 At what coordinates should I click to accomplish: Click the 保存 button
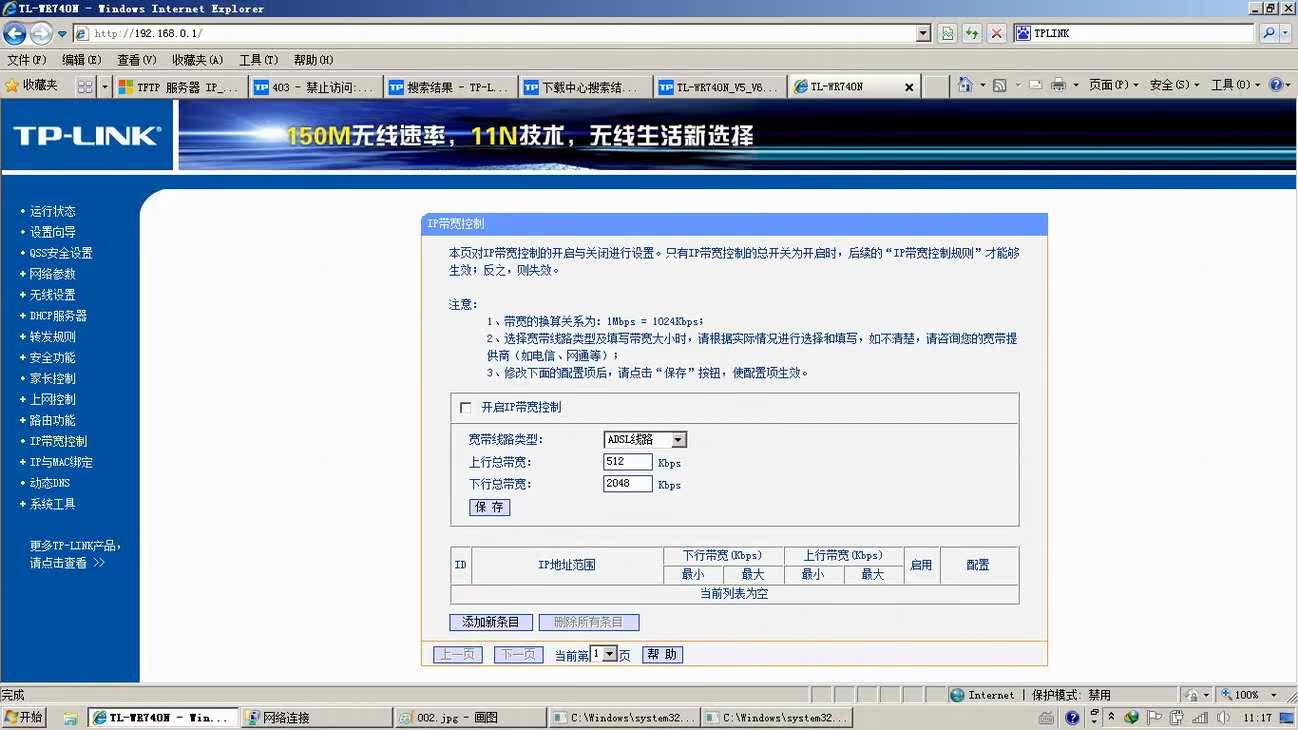click(x=489, y=507)
